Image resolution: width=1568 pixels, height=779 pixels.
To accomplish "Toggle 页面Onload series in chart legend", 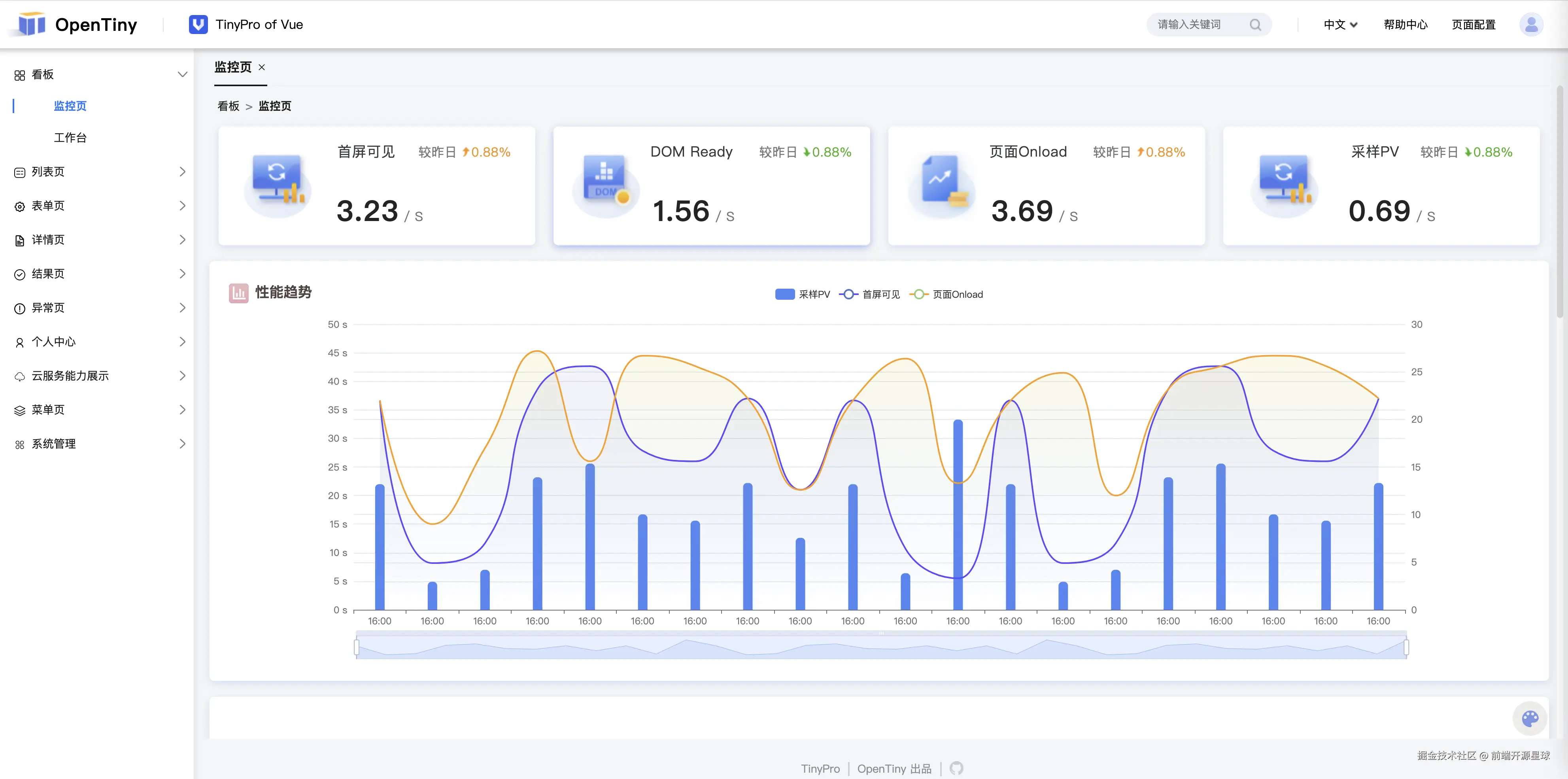I will pyautogui.click(x=946, y=295).
